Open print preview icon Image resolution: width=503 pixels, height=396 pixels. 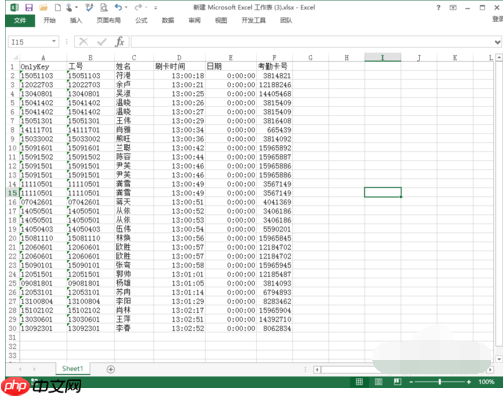pyautogui.click(x=104, y=7)
